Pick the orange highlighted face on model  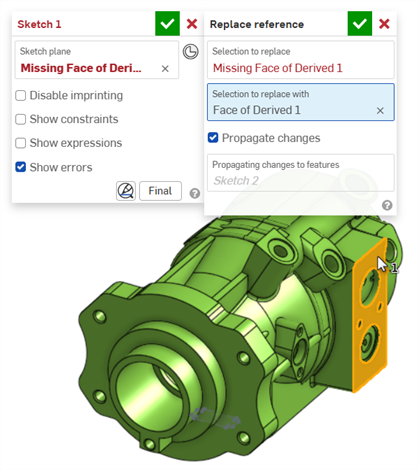pyautogui.click(x=371, y=317)
